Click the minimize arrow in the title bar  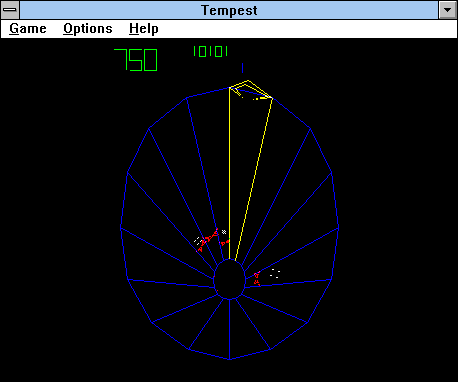tap(447, 10)
